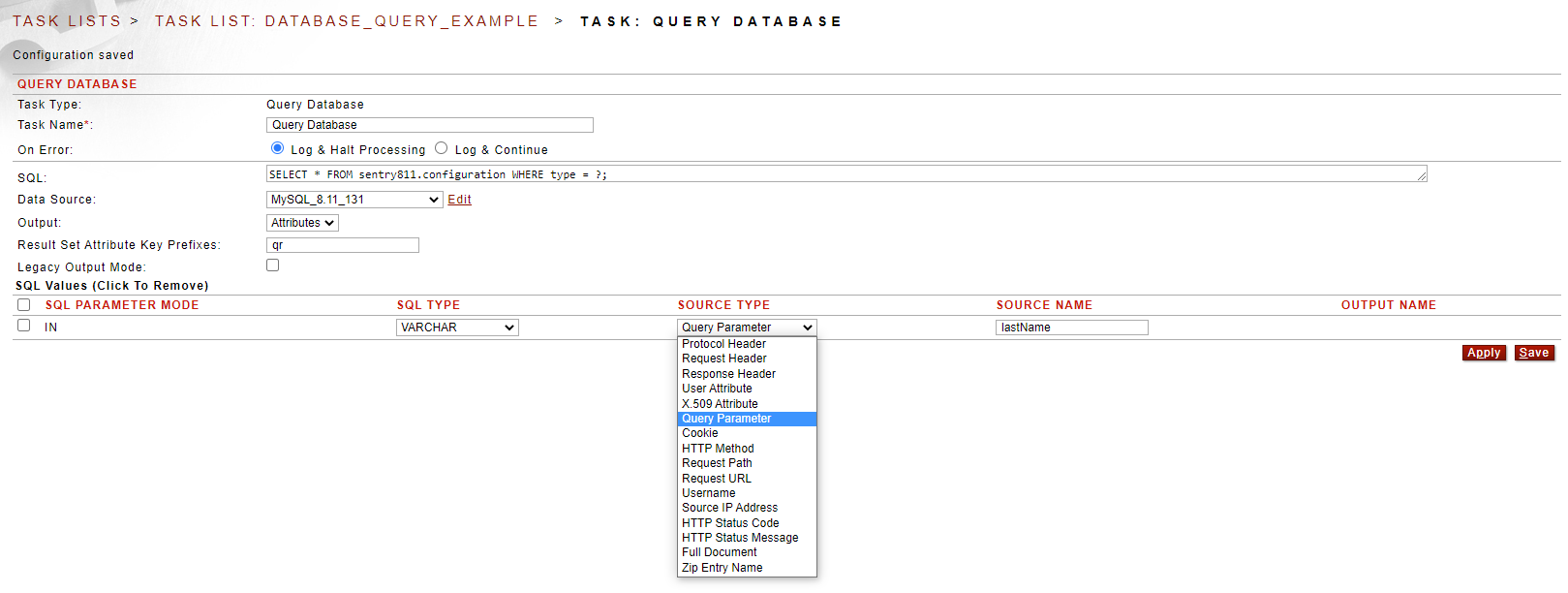
Task: Open the VARCHAR SQL type dropdown
Action: [x=457, y=328]
